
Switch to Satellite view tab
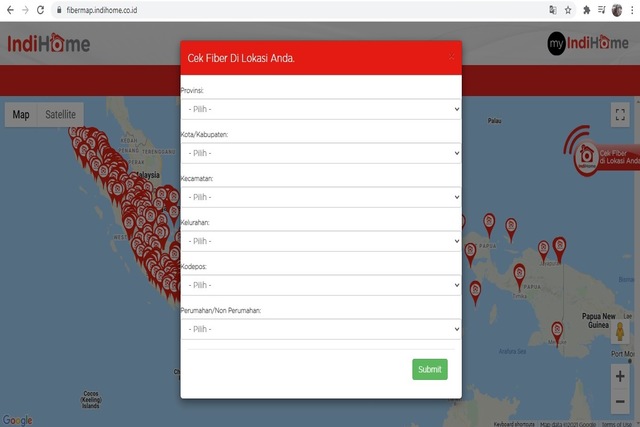pyautogui.click(x=60, y=115)
